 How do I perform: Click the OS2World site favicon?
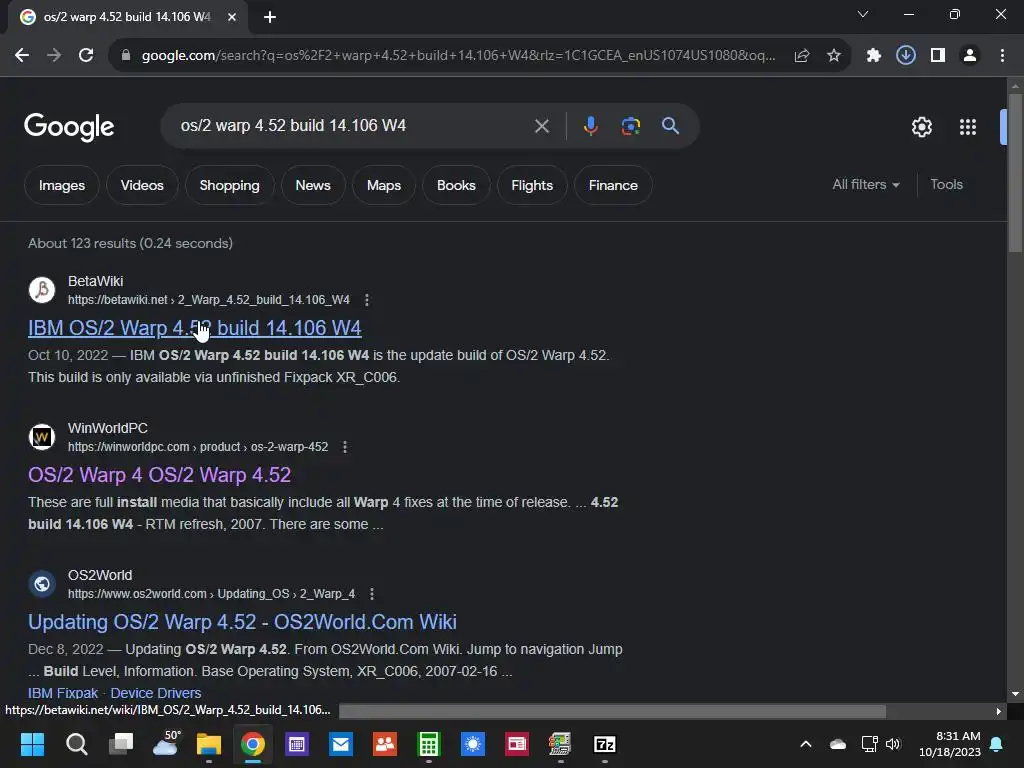(42, 584)
